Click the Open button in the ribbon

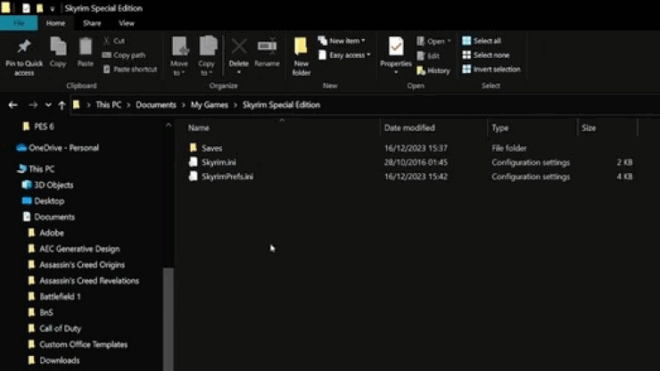(433, 41)
